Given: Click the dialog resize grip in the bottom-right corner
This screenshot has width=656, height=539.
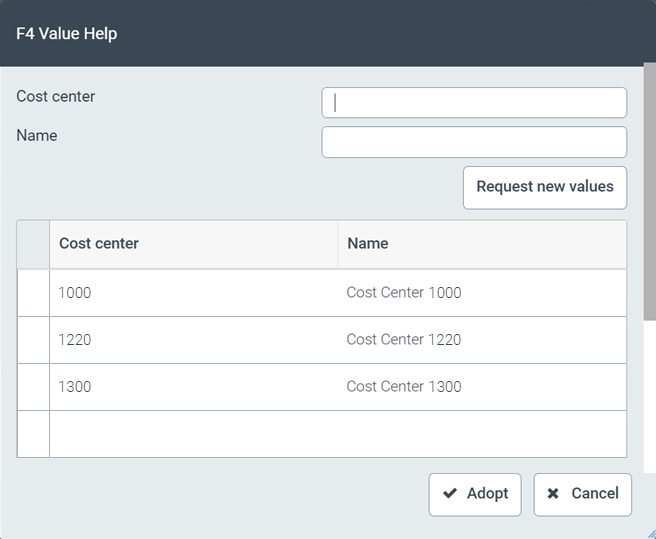Looking at the screenshot, I should [649, 533].
